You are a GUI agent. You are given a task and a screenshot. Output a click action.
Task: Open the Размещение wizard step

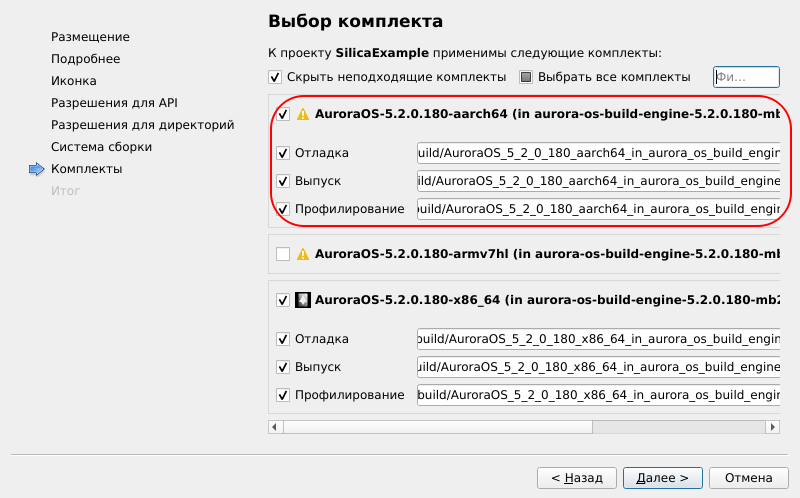click(x=90, y=37)
